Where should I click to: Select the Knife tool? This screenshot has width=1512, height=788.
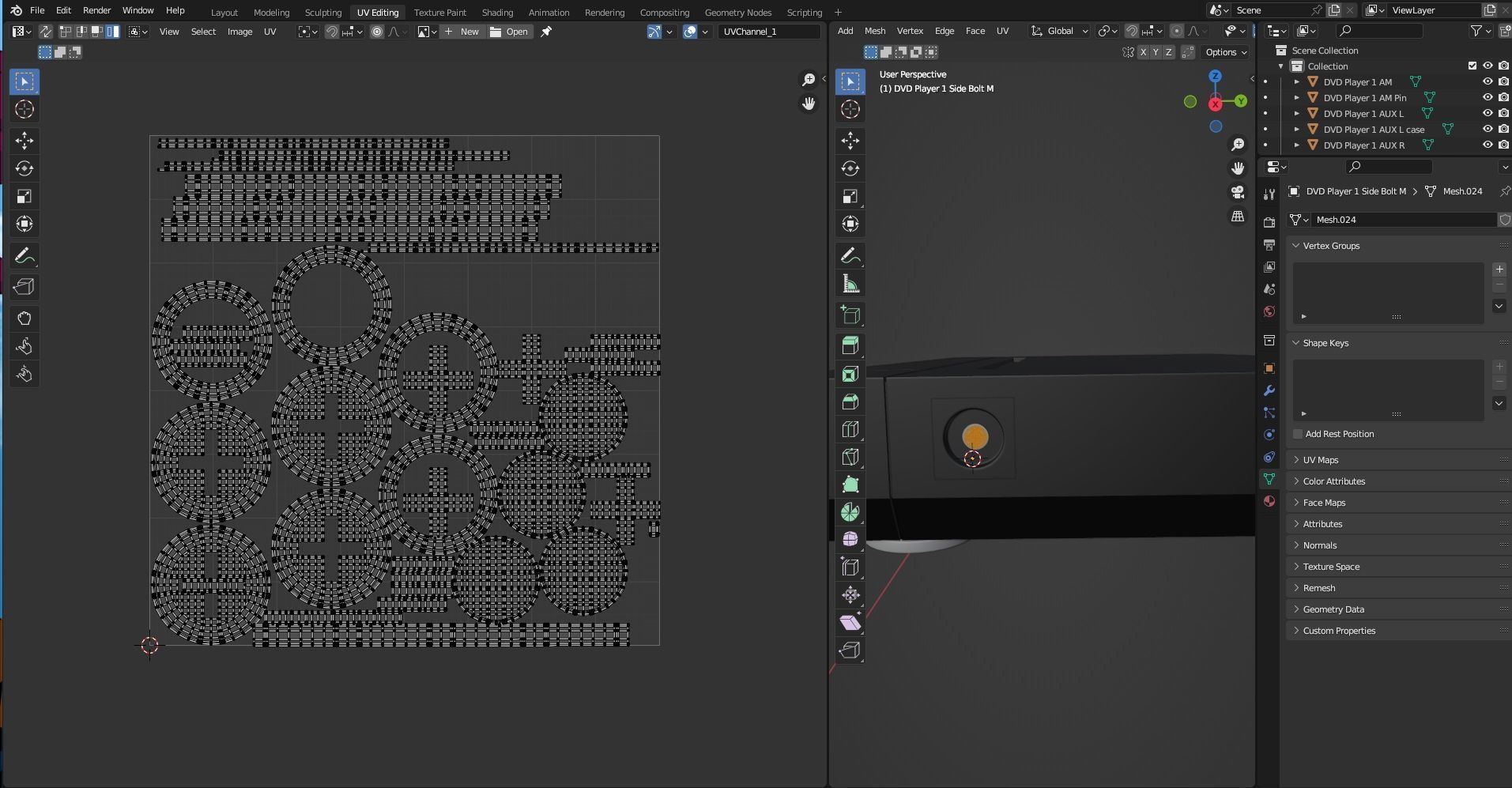click(x=850, y=457)
